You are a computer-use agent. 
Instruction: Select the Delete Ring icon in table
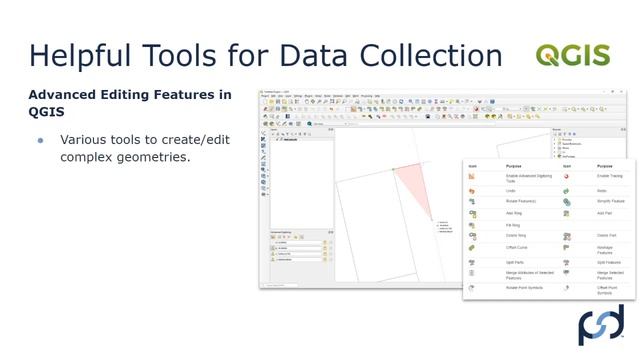pos(473,236)
